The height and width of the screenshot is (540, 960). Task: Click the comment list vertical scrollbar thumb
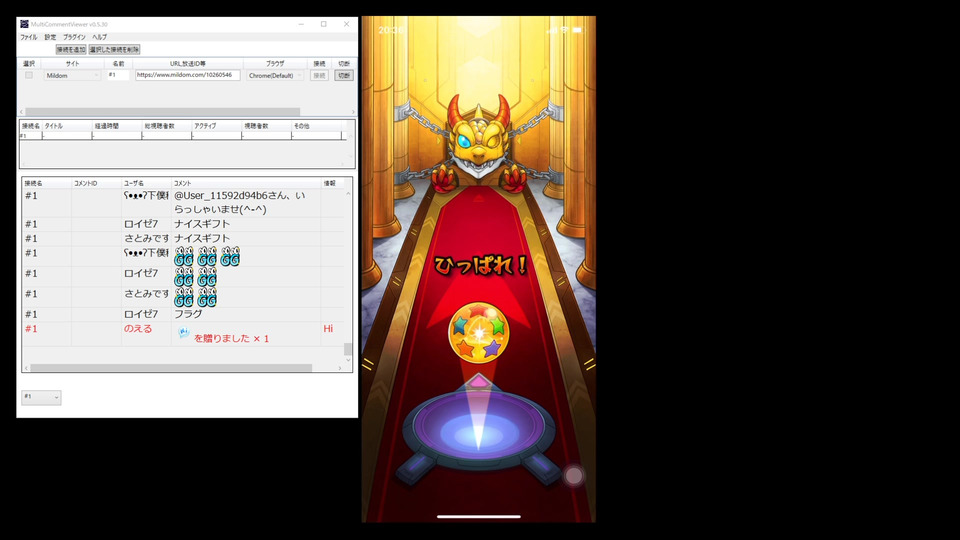[348, 349]
